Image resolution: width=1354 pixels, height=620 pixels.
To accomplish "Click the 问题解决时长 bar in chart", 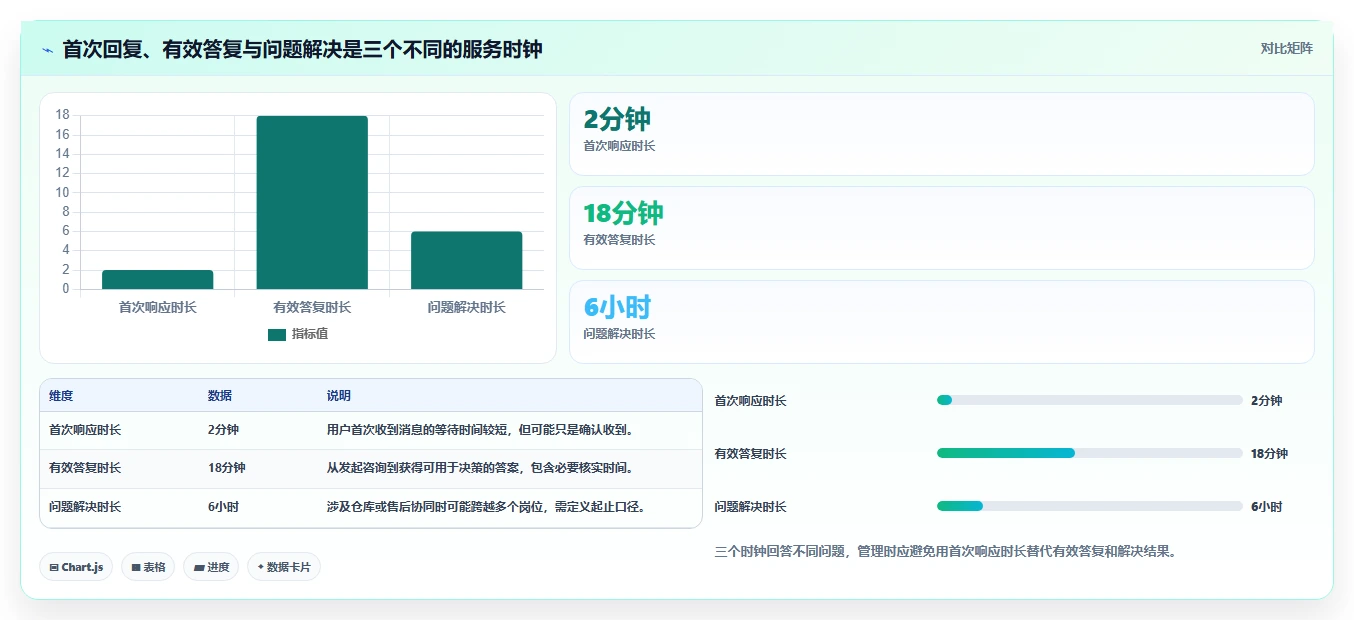I will (466, 261).
